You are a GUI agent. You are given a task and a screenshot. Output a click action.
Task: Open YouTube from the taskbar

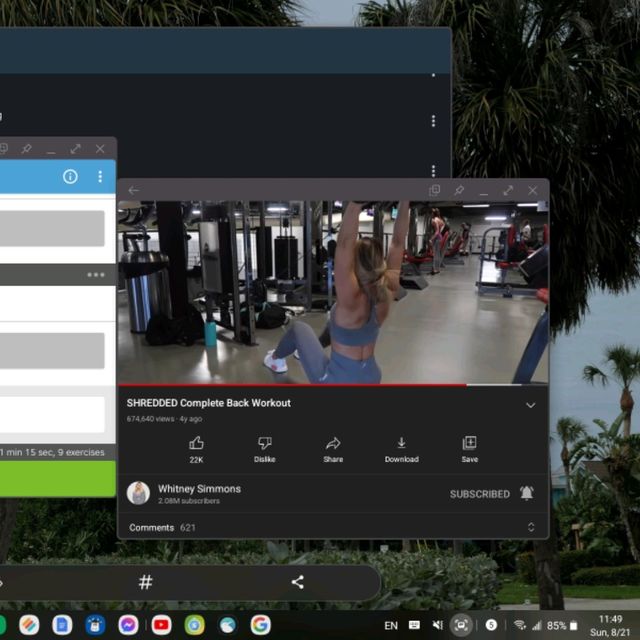(161, 625)
